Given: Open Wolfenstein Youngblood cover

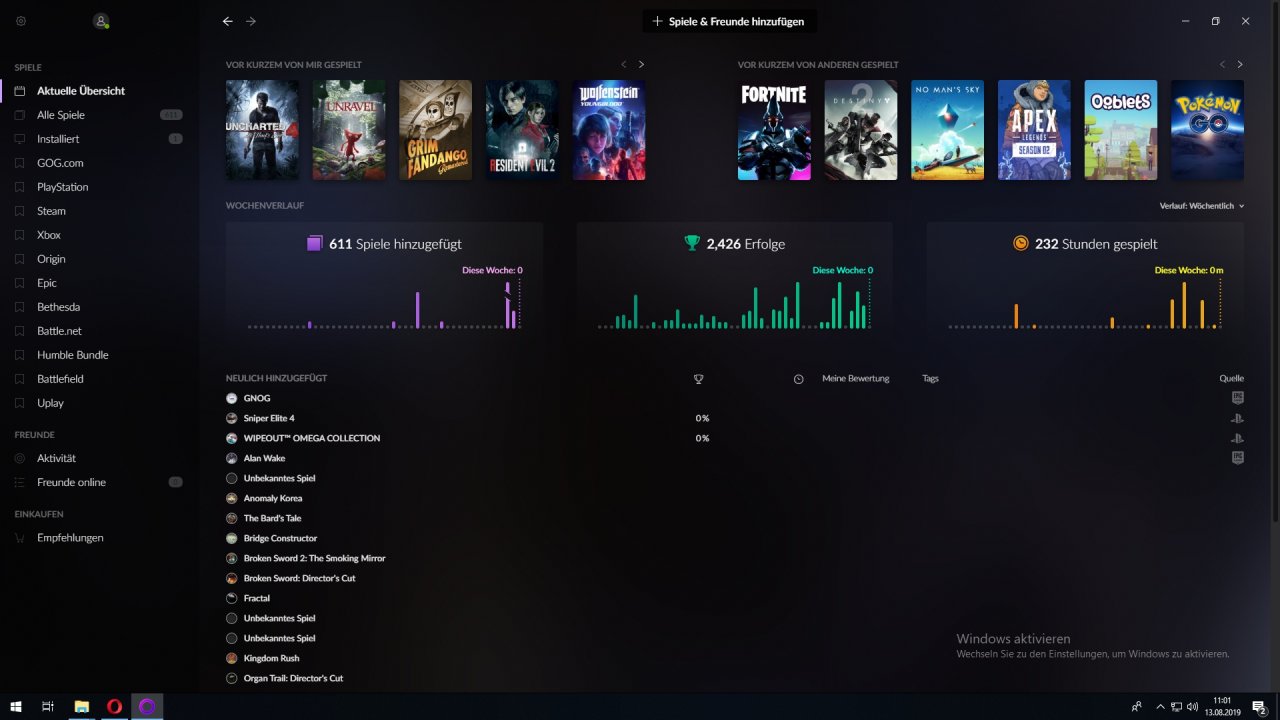Looking at the screenshot, I should click(609, 130).
